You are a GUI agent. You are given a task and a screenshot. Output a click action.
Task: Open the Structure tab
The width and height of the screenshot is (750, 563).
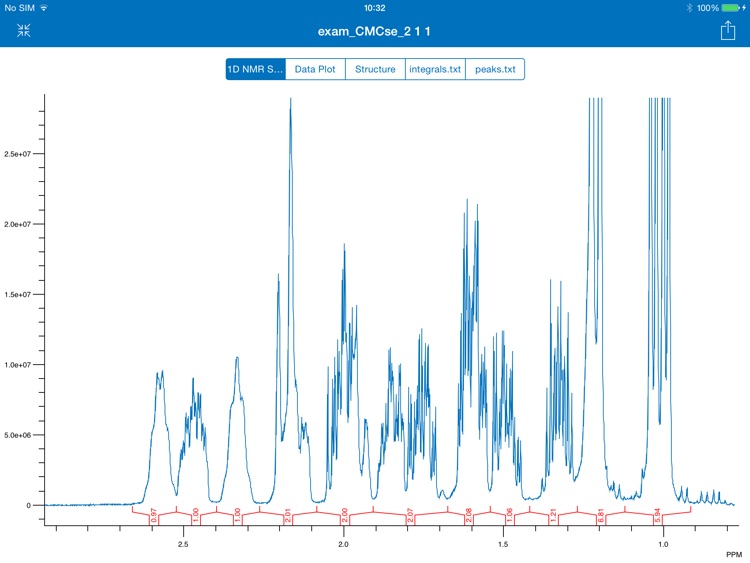[x=375, y=69]
